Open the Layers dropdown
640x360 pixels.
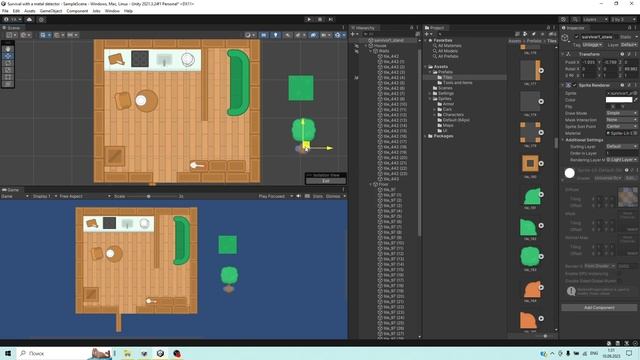[x=595, y=19]
